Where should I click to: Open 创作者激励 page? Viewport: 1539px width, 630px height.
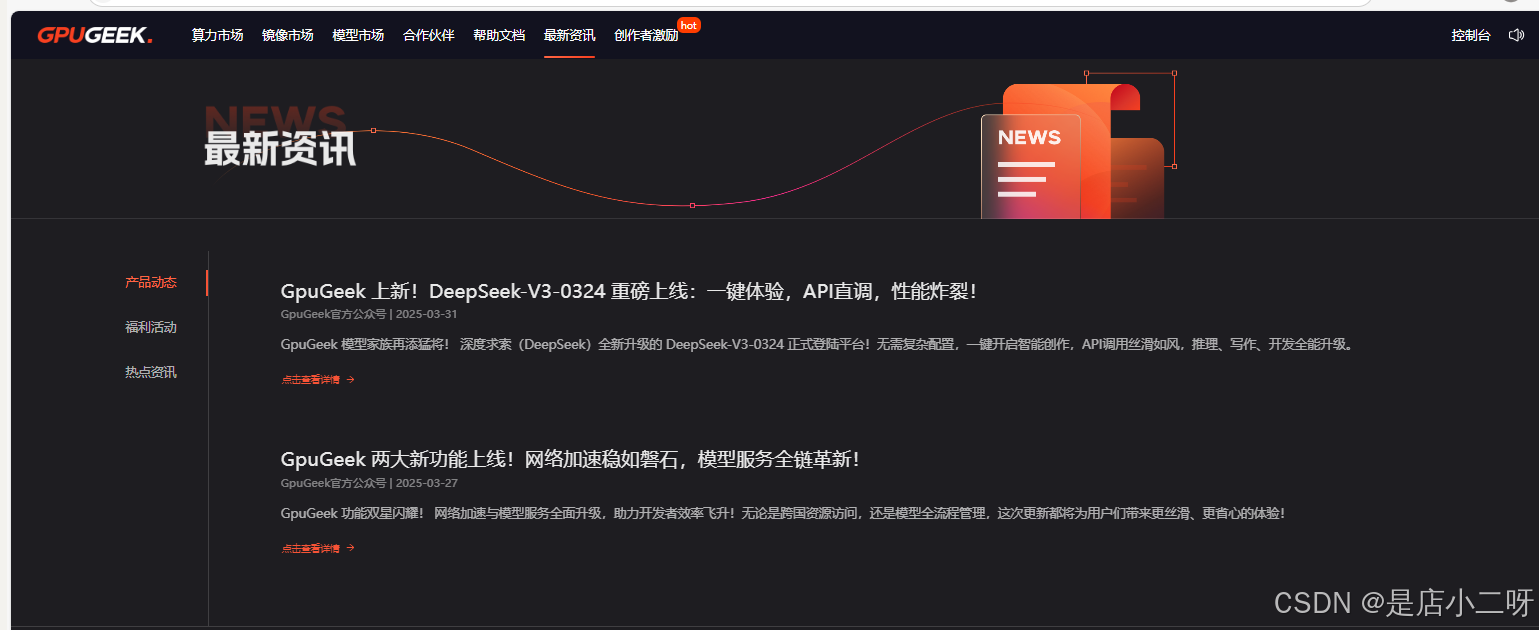[x=646, y=35]
